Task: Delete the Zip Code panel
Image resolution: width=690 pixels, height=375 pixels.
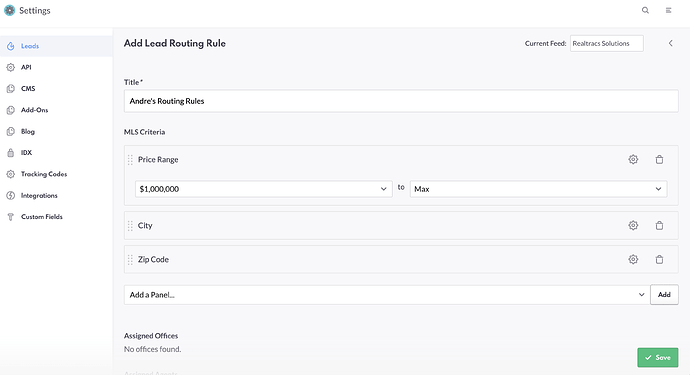Action: pos(659,259)
